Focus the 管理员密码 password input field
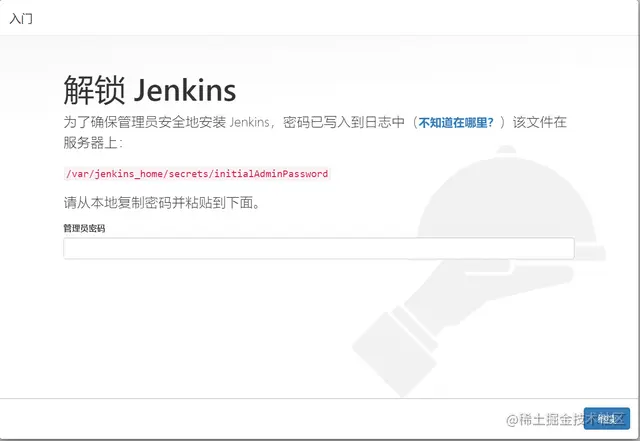Image resolution: width=640 pixels, height=441 pixels. tap(319, 248)
